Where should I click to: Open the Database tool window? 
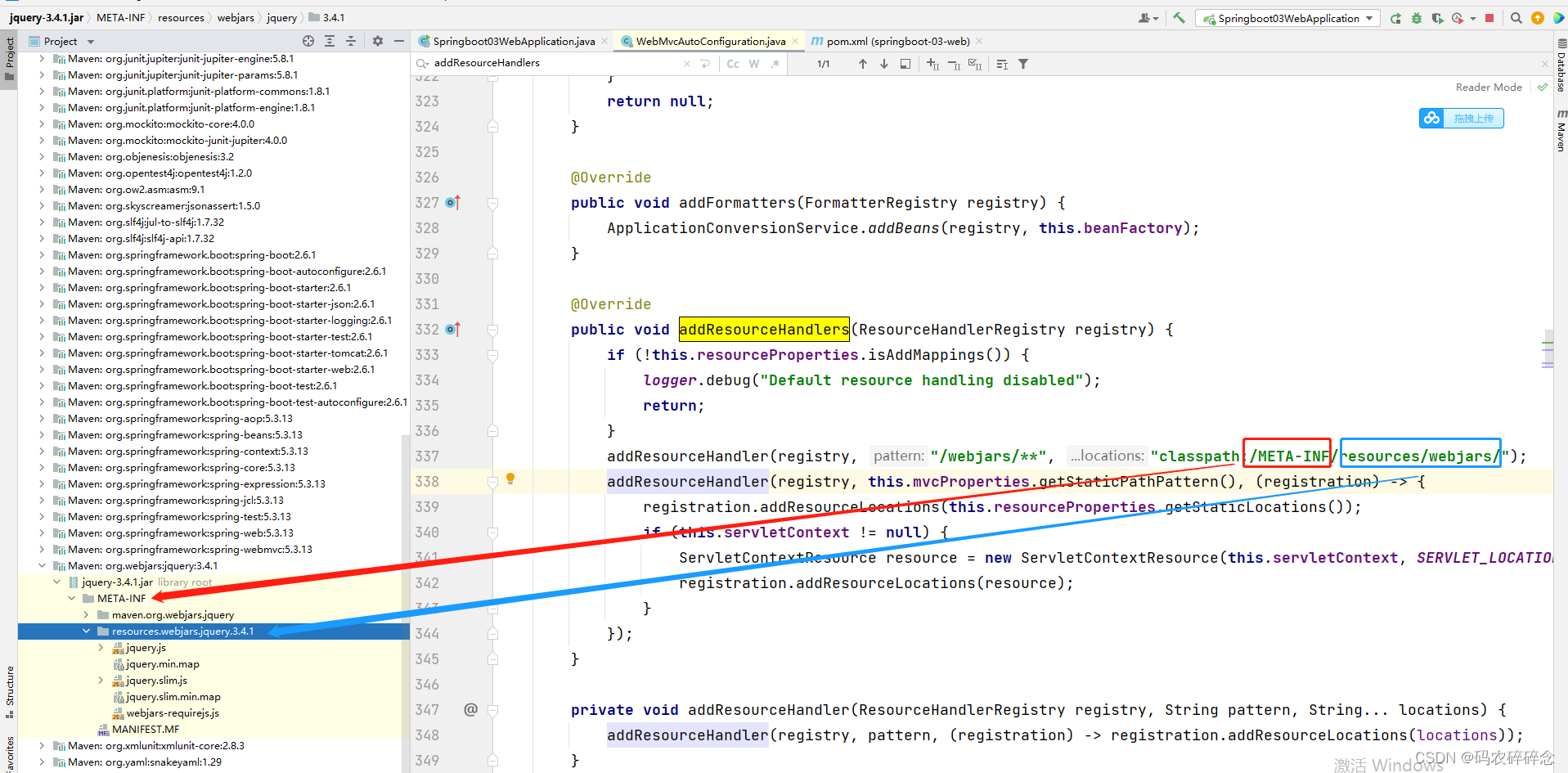pos(1561,65)
